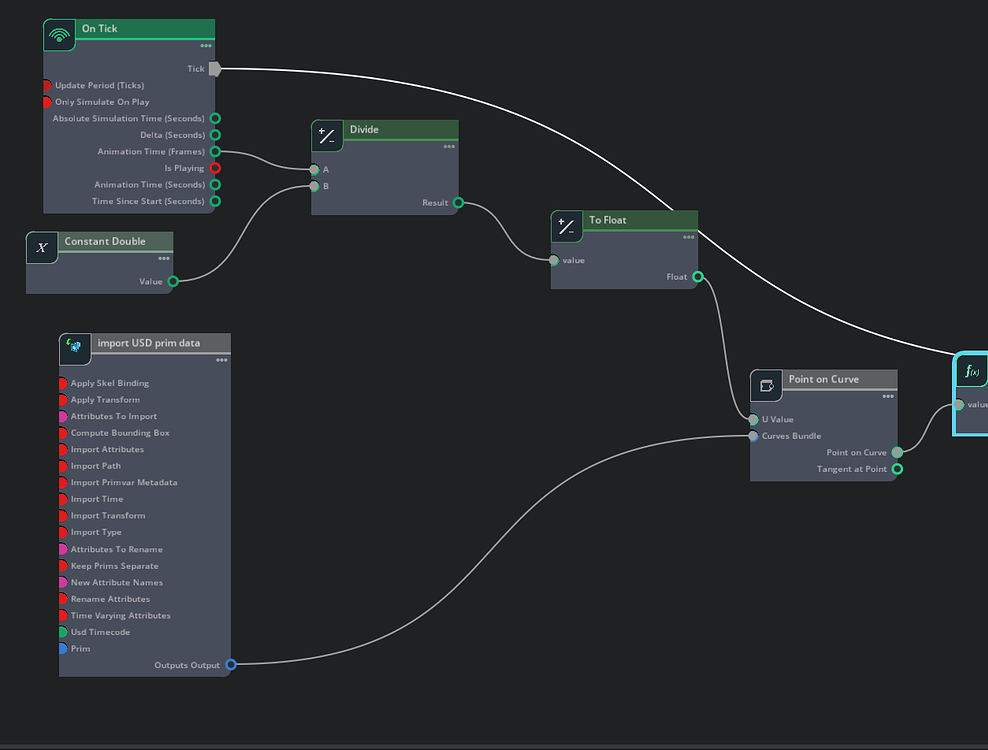Click the To Float converter icon
Viewport: 988px width, 750px height.
click(566, 226)
